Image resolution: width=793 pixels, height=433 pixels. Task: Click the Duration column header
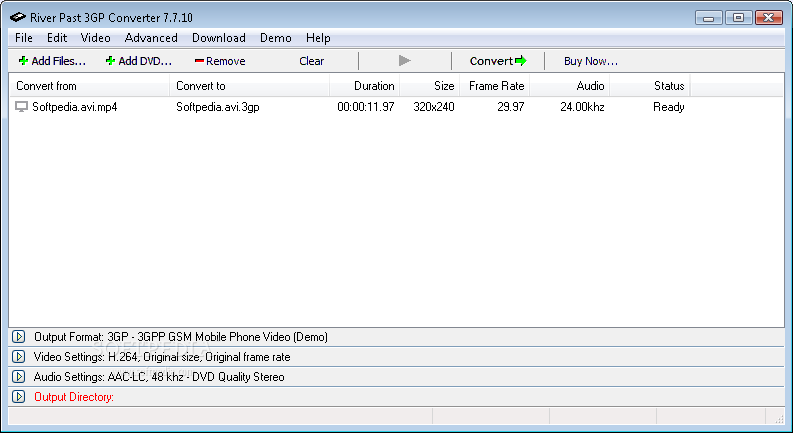365,86
